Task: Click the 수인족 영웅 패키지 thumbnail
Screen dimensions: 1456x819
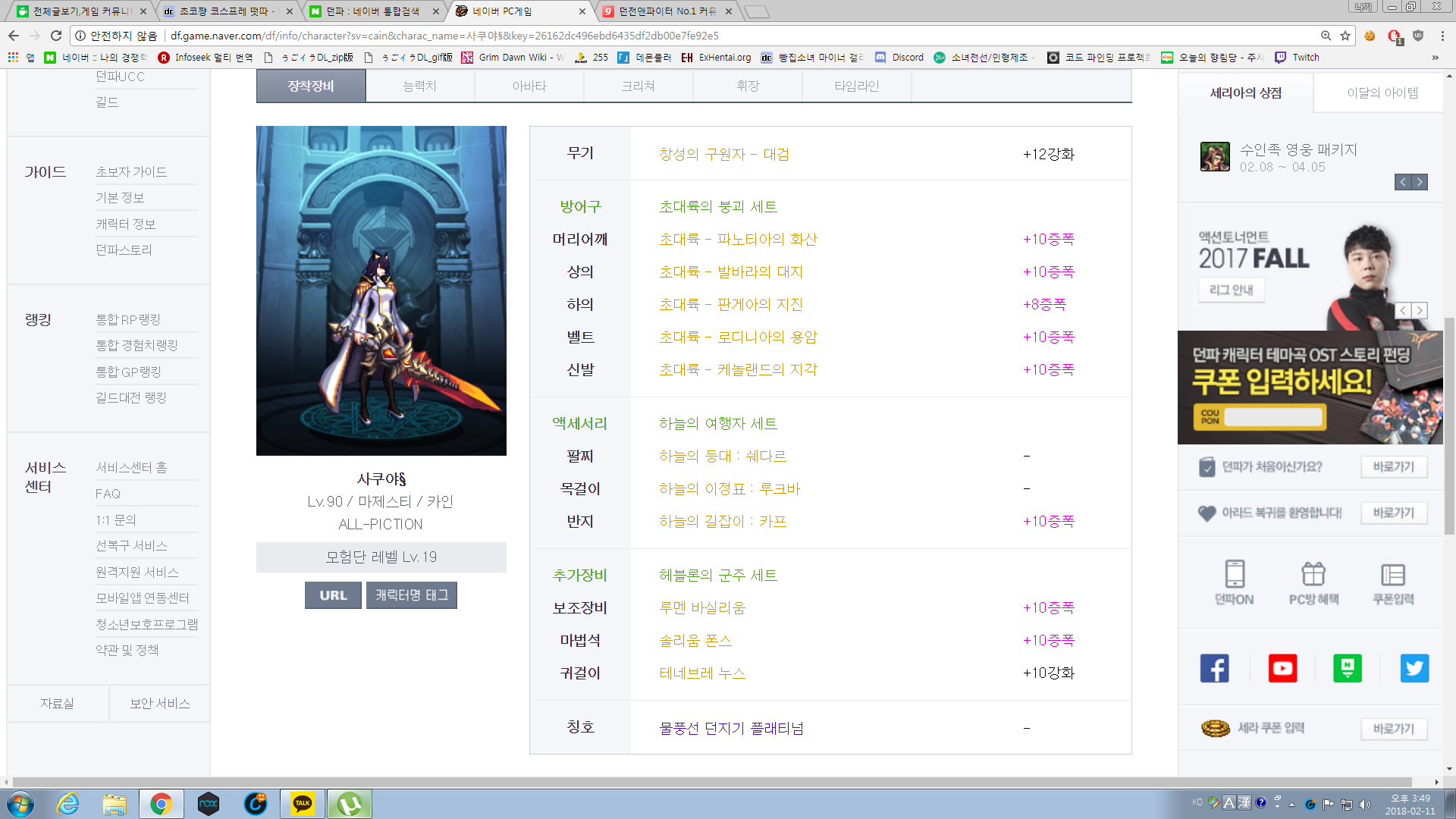Action: click(x=1215, y=157)
